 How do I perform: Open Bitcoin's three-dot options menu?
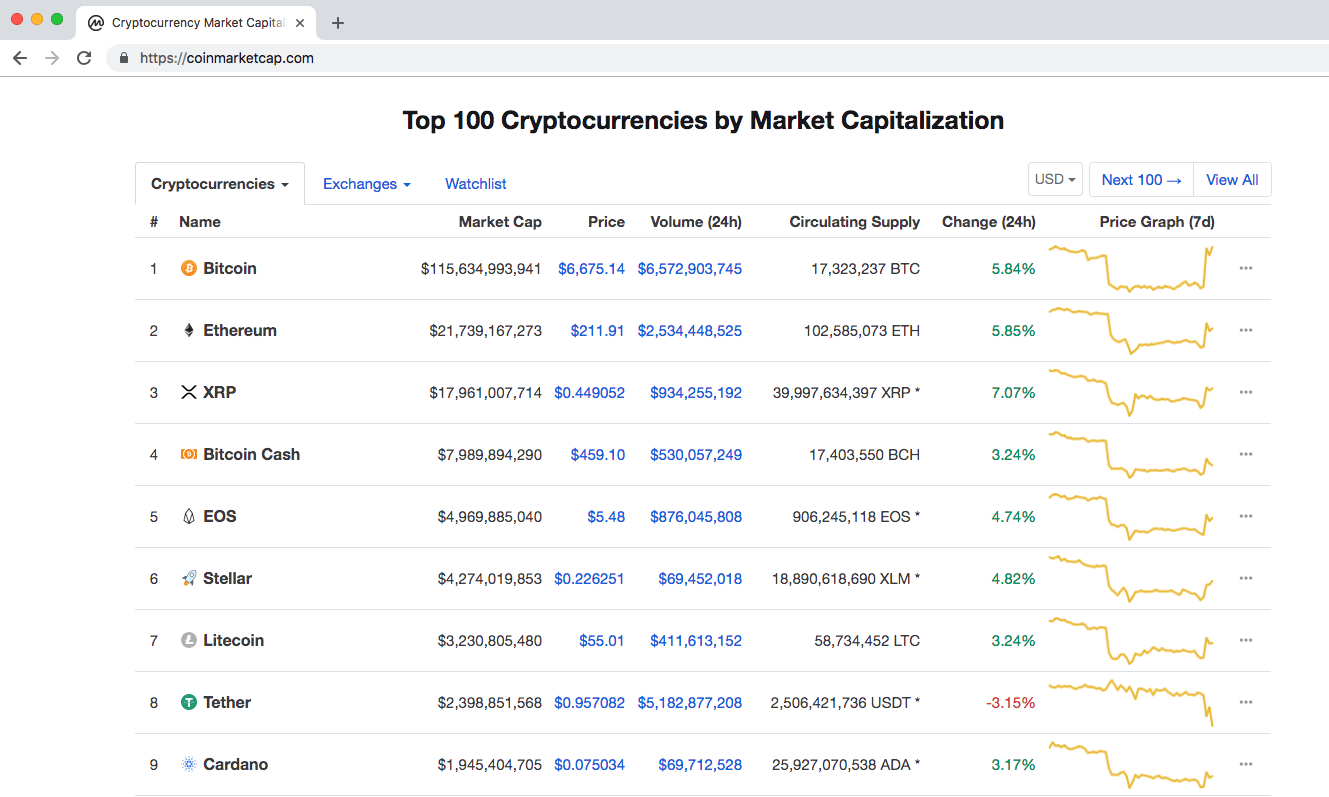(x=1245, y=268)
